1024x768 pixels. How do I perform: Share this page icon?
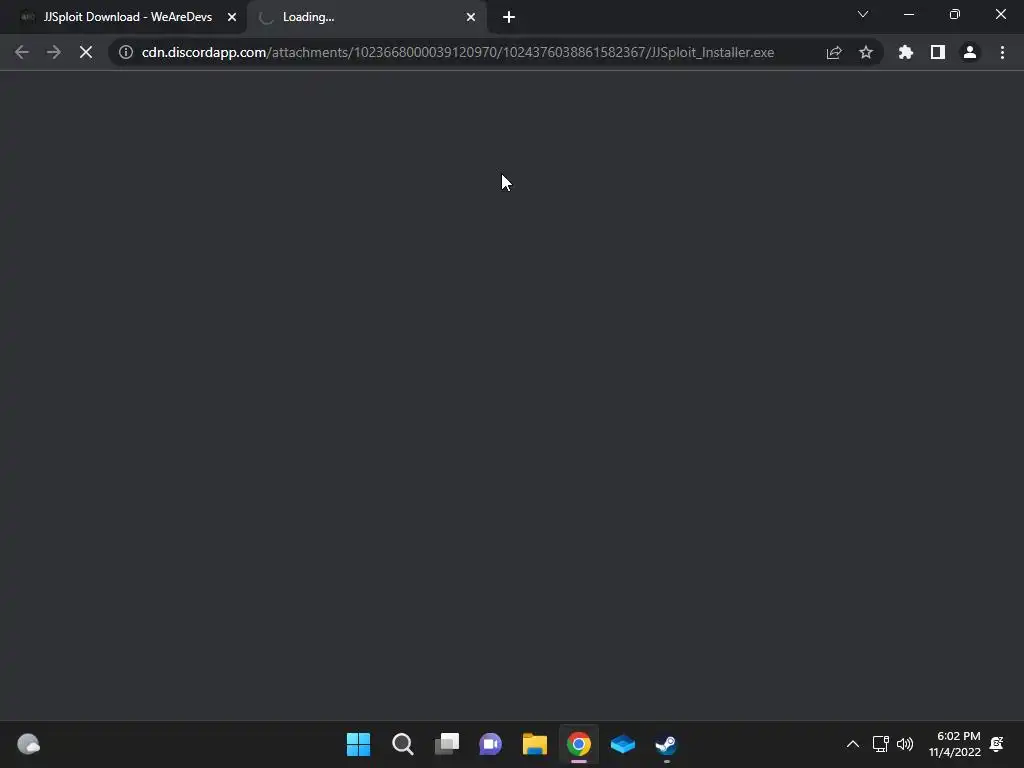(x=834, y=52)
